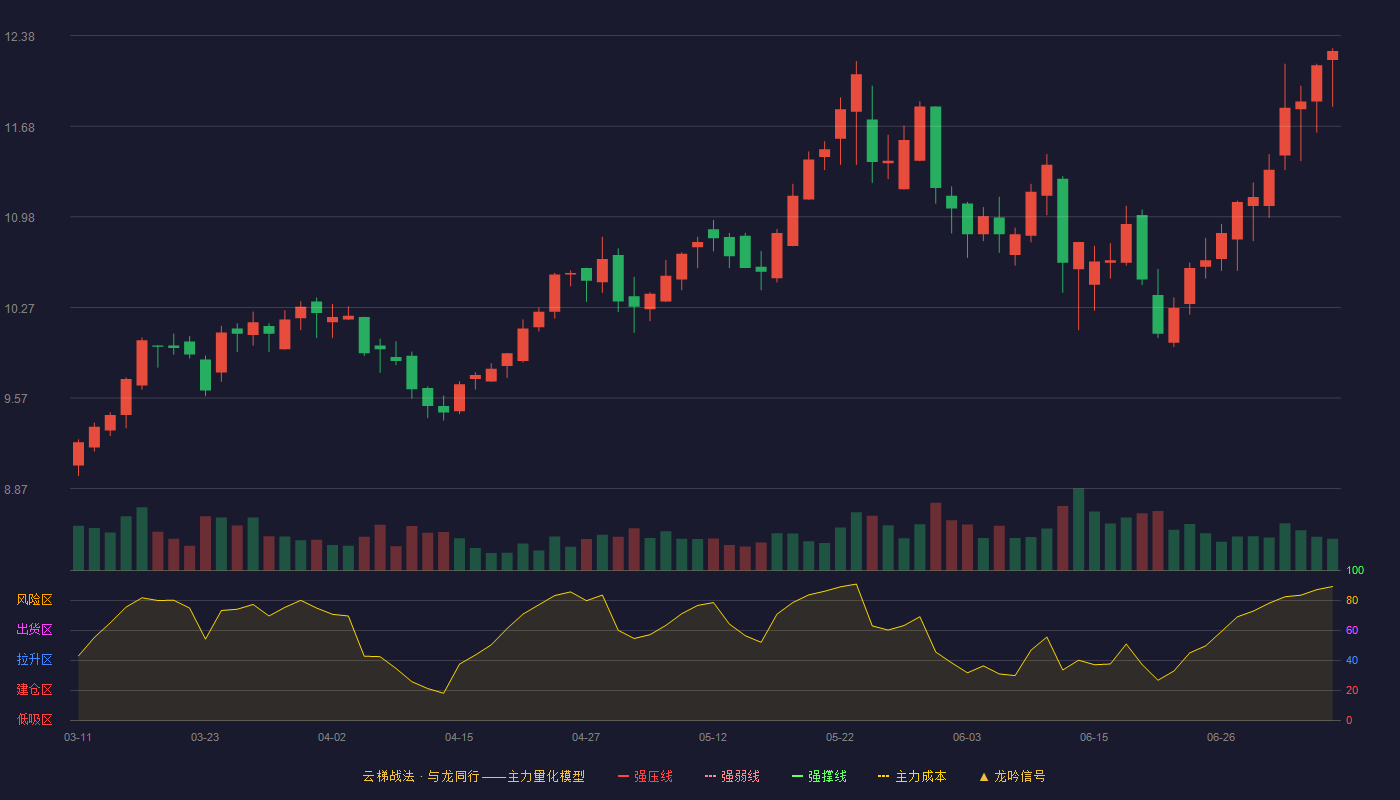Click the red 强压线 legend line marker
Image resolution: width=1400 pixels, height=800 pixels.
pos(624,776)
